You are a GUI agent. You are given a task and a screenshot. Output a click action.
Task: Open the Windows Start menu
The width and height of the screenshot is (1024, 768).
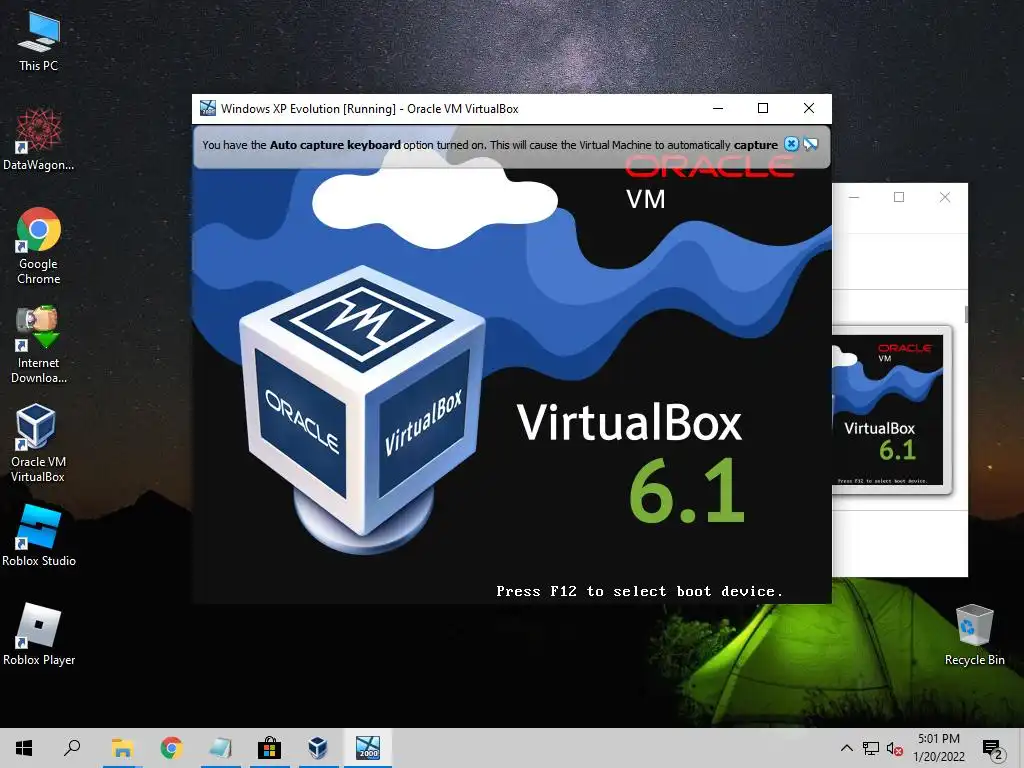[24, 748]
